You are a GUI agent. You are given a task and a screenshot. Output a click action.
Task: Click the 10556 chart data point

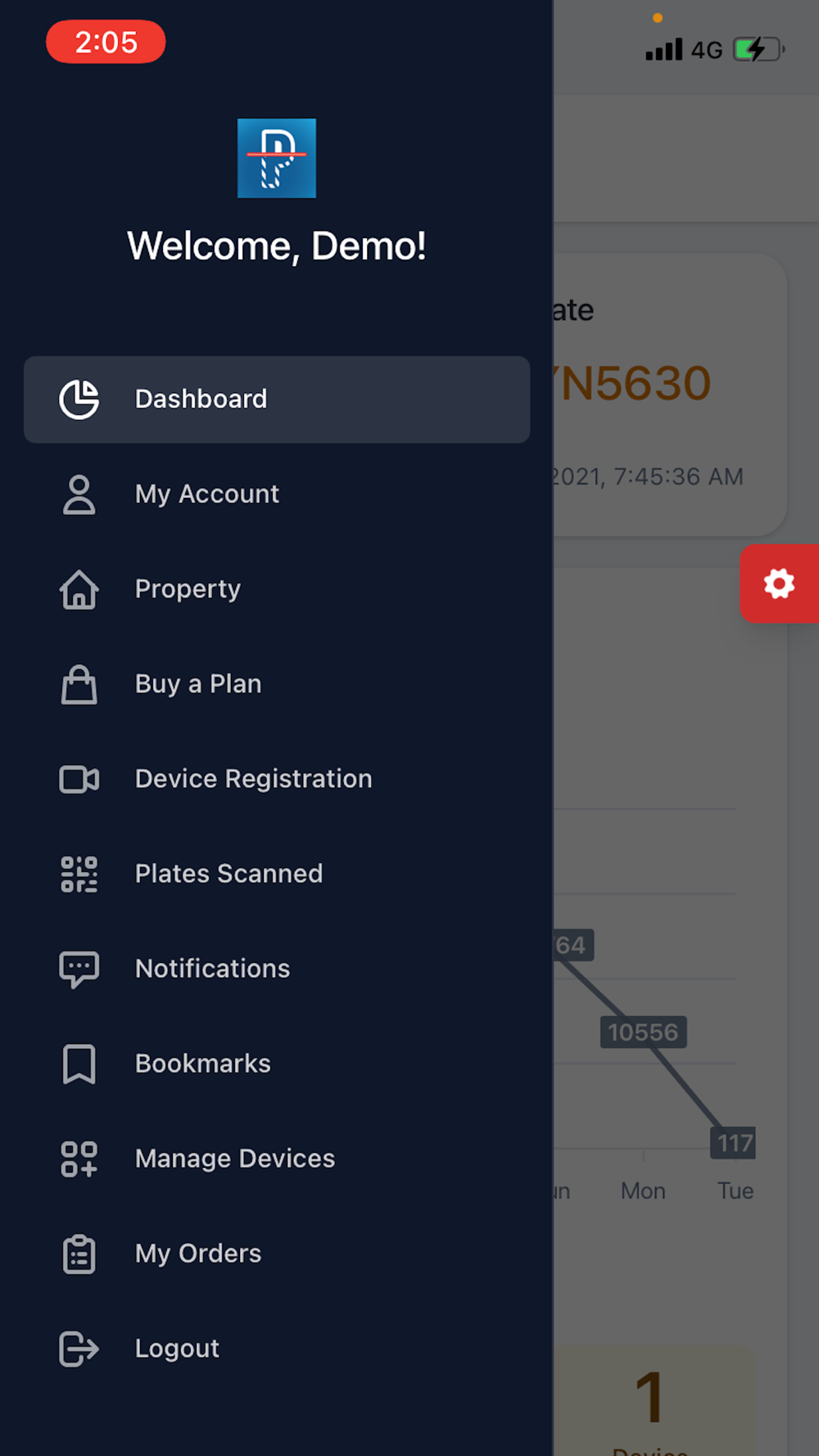pyautogui.click(x=643, y=1033)
